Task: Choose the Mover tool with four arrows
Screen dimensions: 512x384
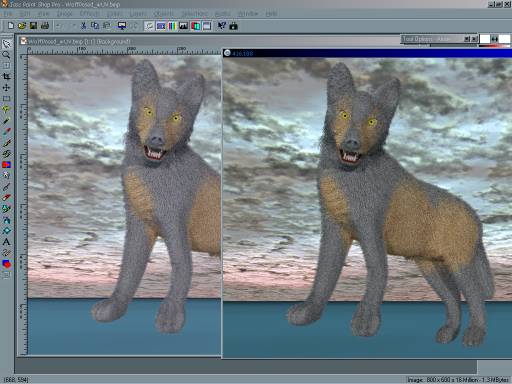Action: [6, 88]
